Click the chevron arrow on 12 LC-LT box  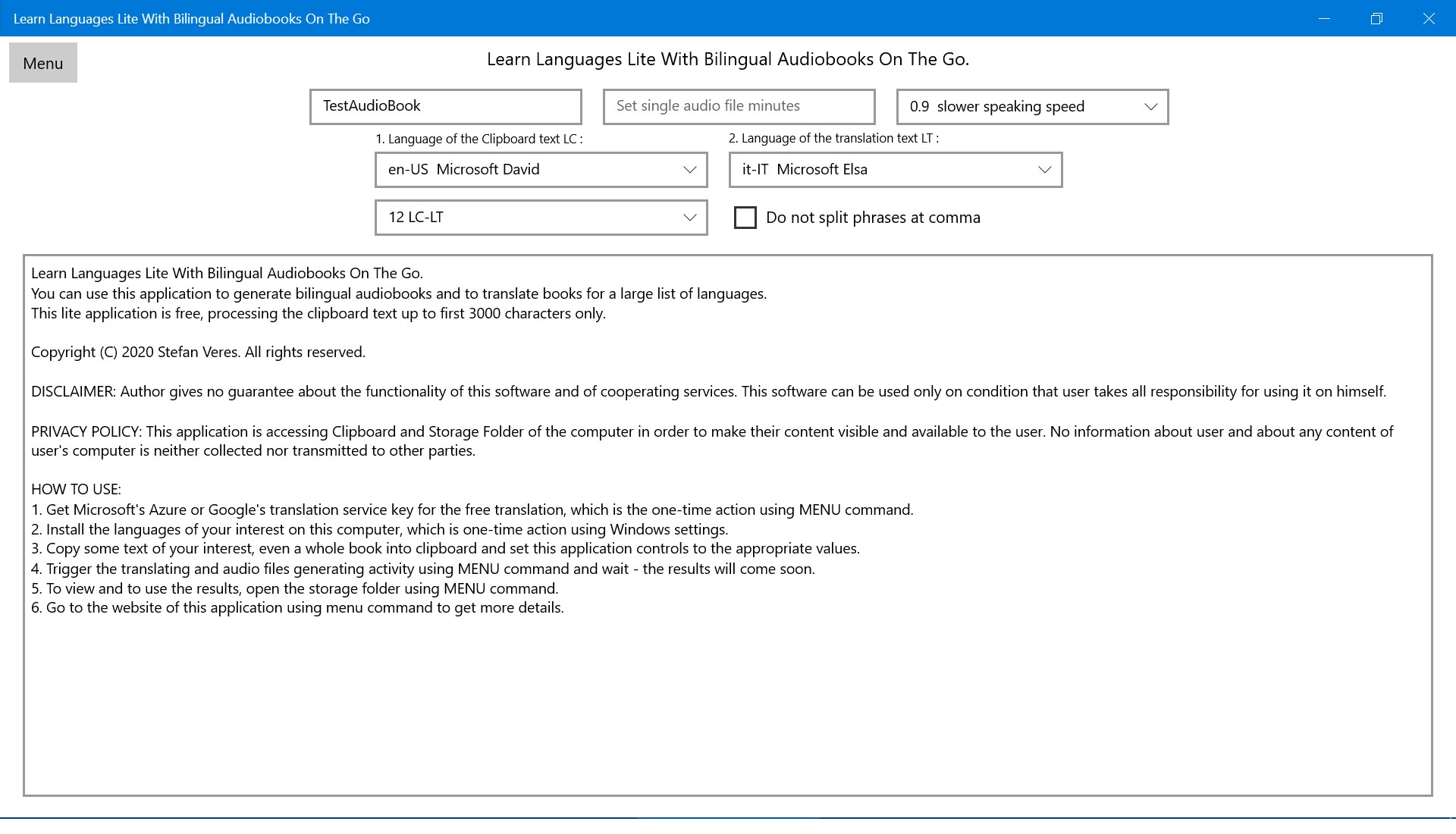(689, 218)
